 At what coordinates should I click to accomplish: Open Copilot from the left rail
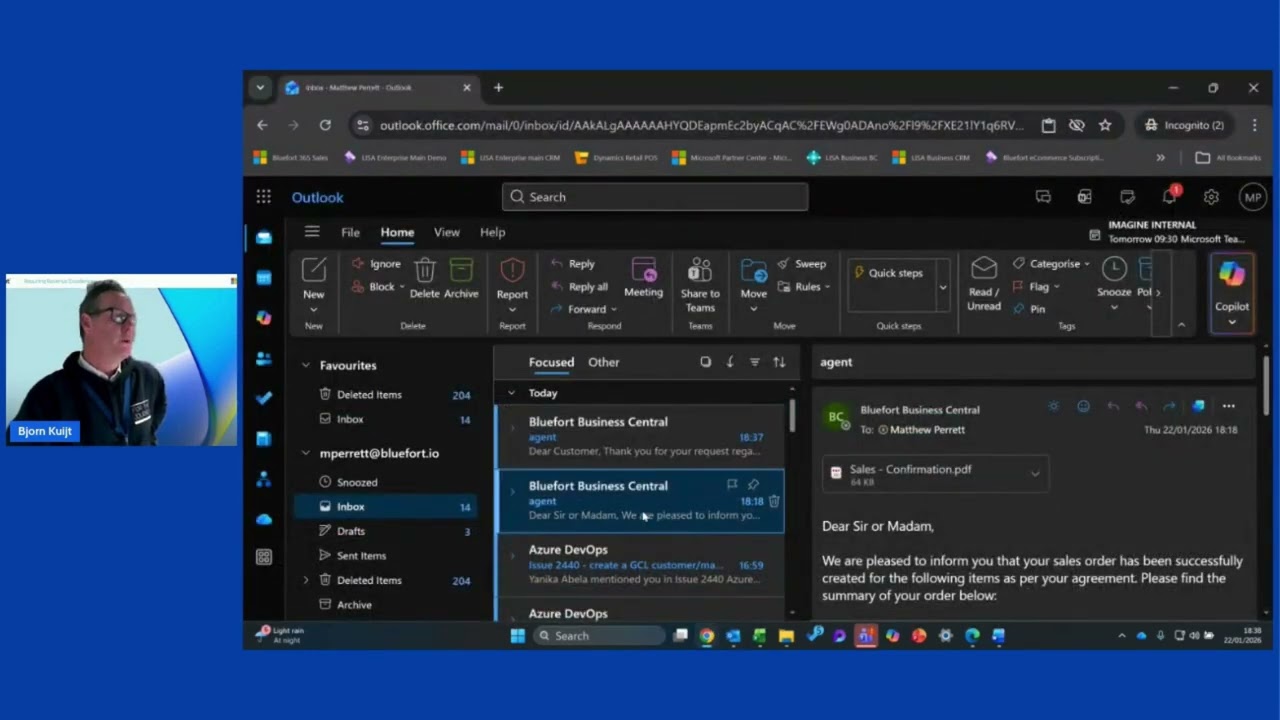(264, 317)
